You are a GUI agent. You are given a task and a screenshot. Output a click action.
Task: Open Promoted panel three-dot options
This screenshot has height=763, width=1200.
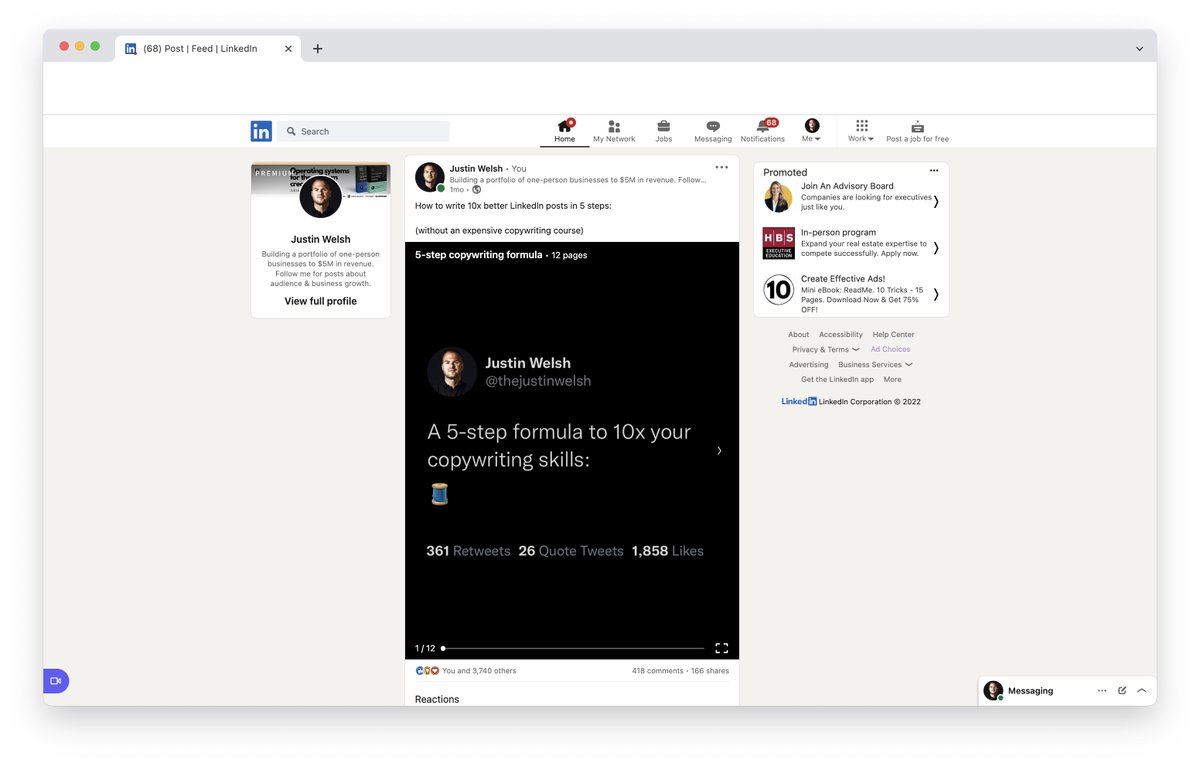point(934,171)
